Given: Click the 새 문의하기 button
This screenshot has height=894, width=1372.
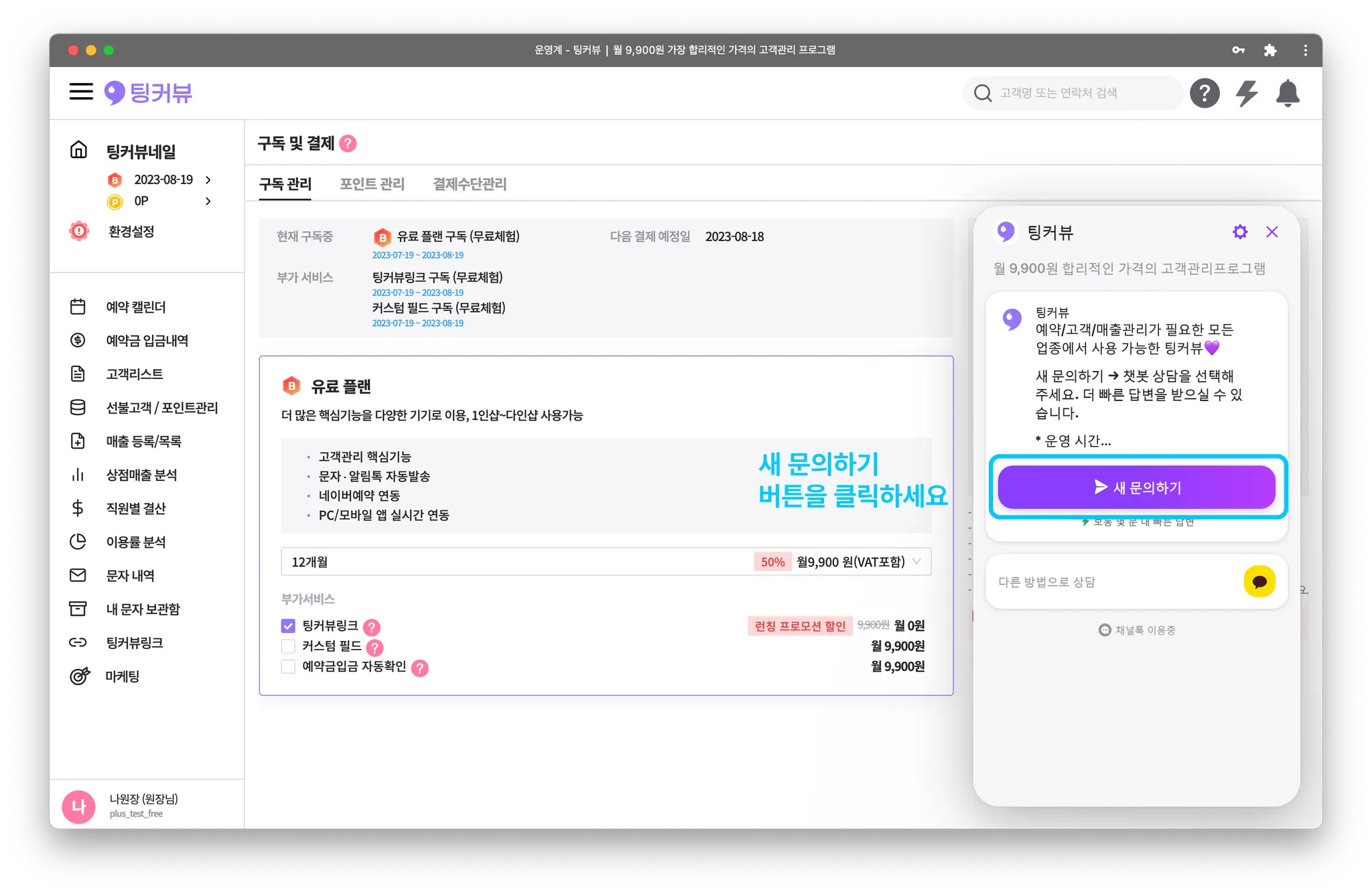Looking at the screenshot, I should [x=1136, y=488].
